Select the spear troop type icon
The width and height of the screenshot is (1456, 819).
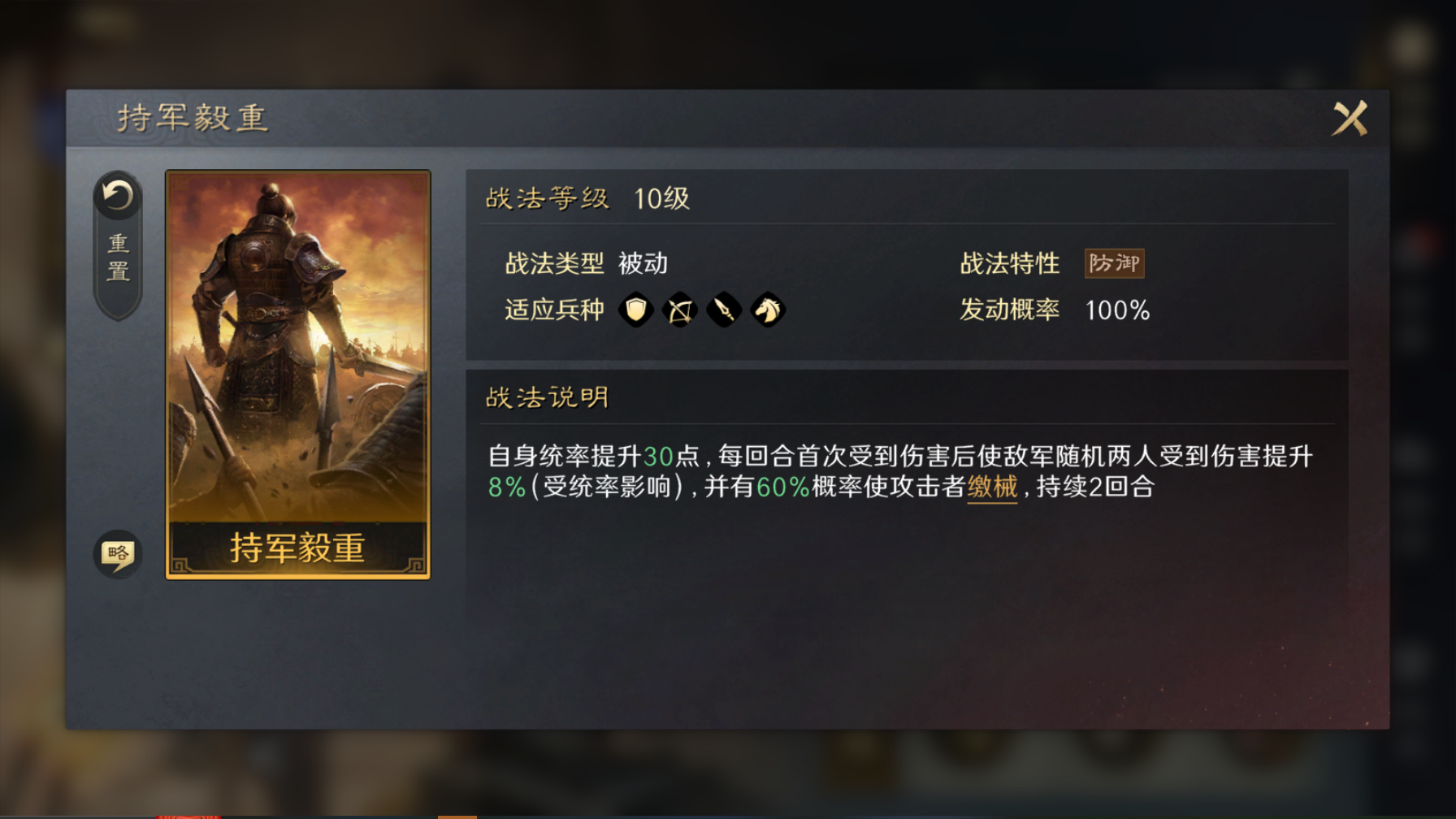click(x=724, y=310)
